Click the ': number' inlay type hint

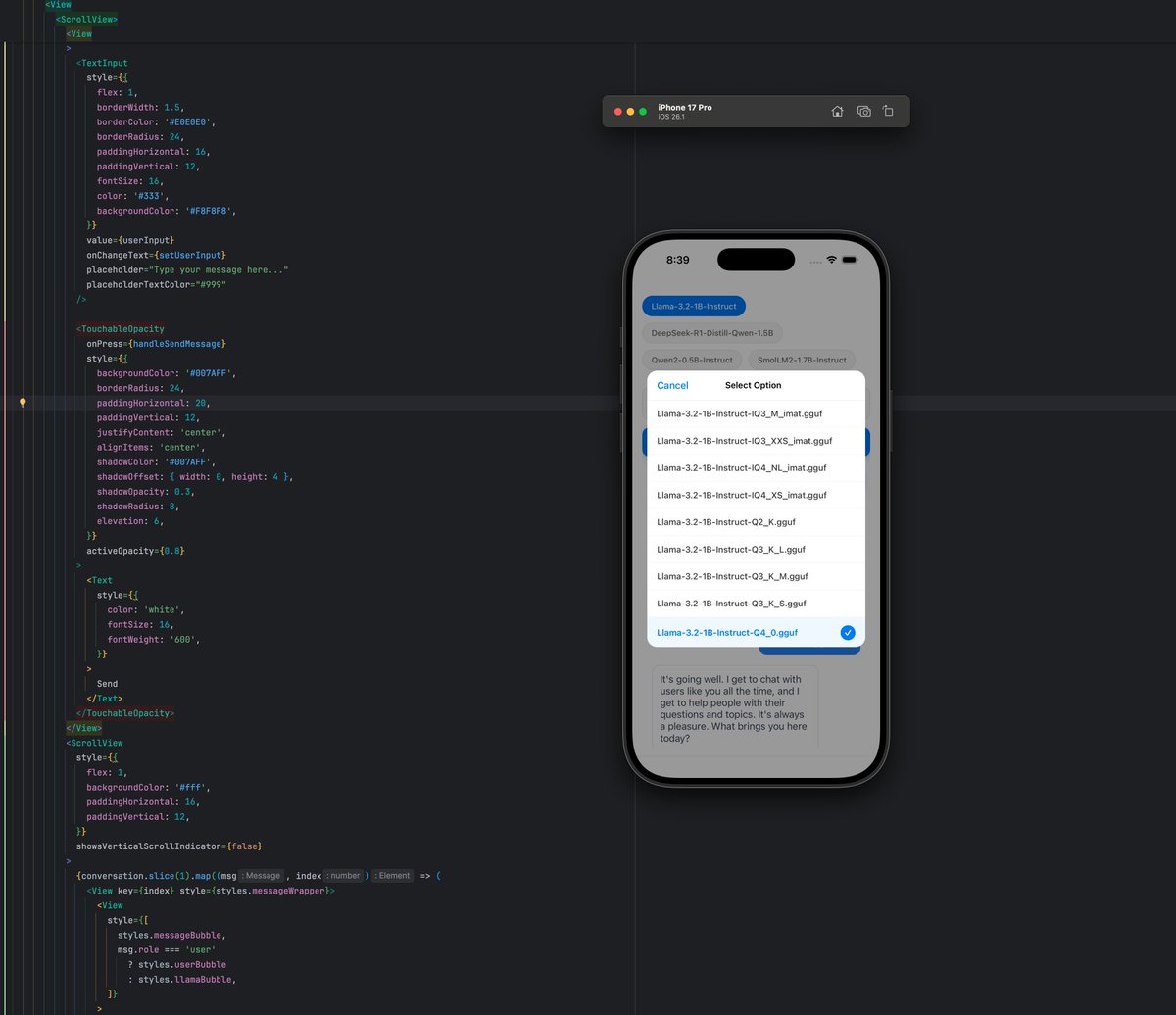[344, 876]
